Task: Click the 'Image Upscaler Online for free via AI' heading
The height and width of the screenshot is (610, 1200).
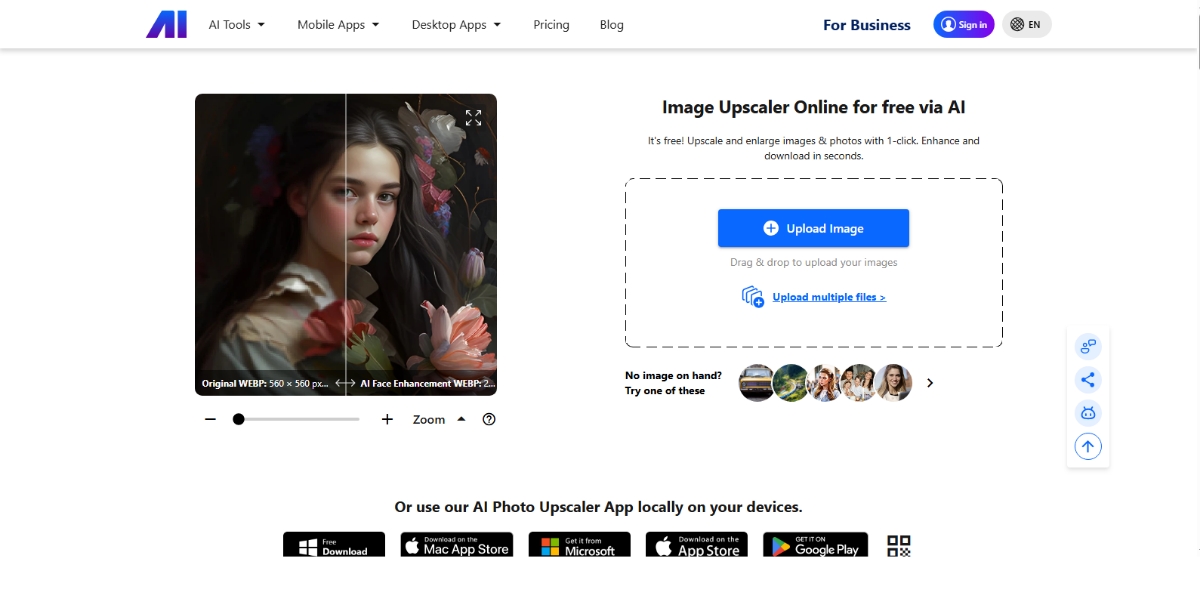Action: point(814,107)
